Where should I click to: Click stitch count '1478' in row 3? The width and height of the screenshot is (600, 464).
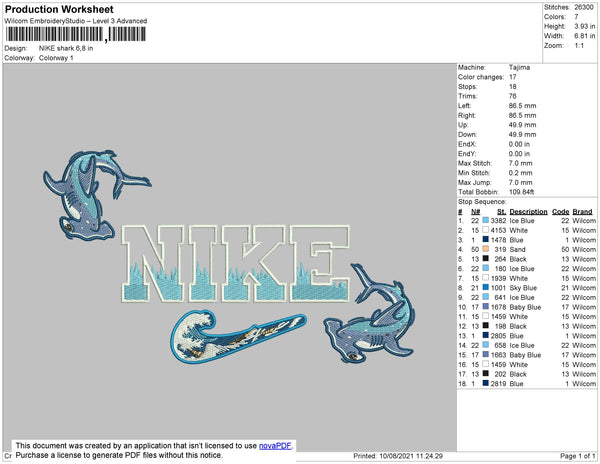click(x=498, y=239)
